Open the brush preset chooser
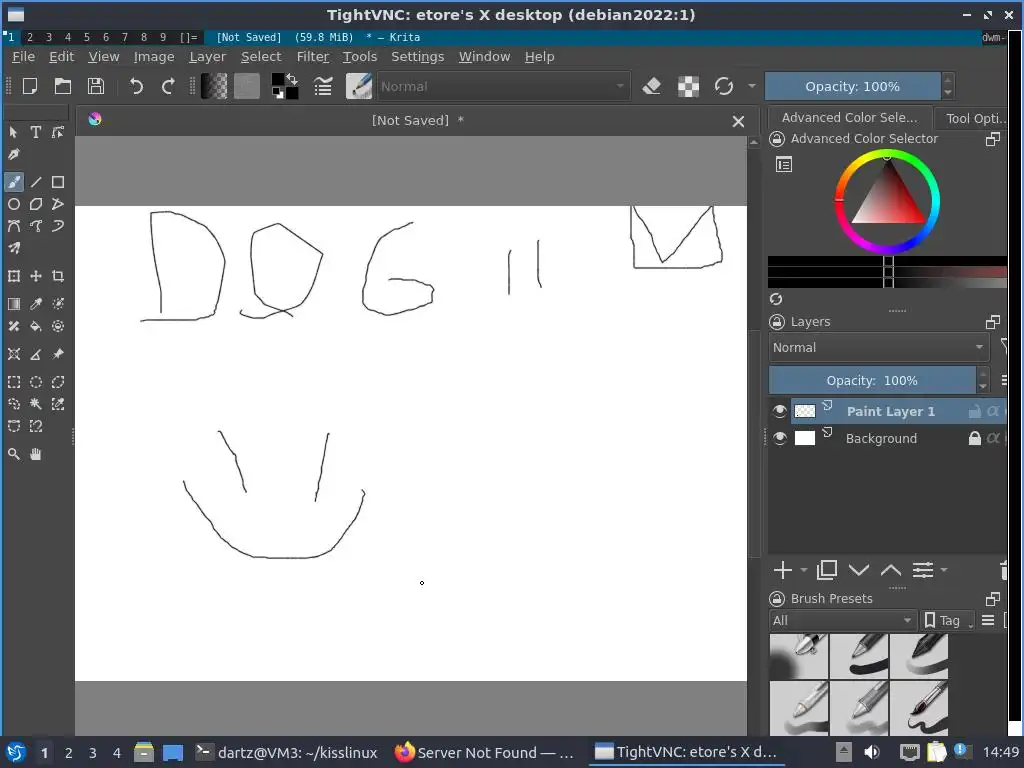 point(359,86)
